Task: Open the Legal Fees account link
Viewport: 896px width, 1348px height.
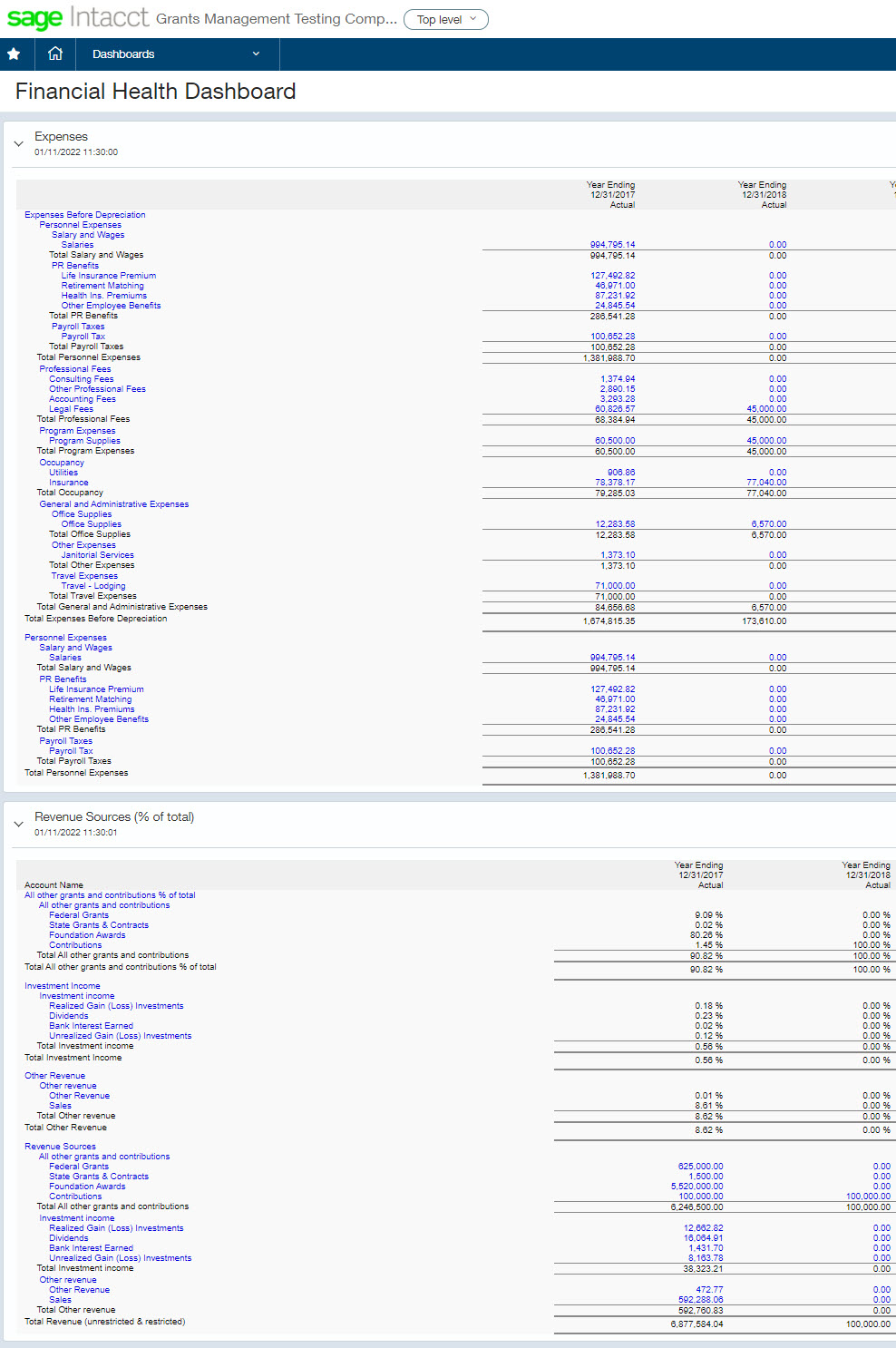Action: 71,409
